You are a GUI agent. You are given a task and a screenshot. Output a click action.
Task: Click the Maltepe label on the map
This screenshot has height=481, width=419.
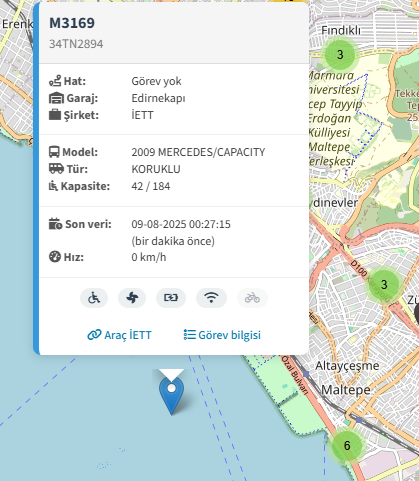[346, 390]
